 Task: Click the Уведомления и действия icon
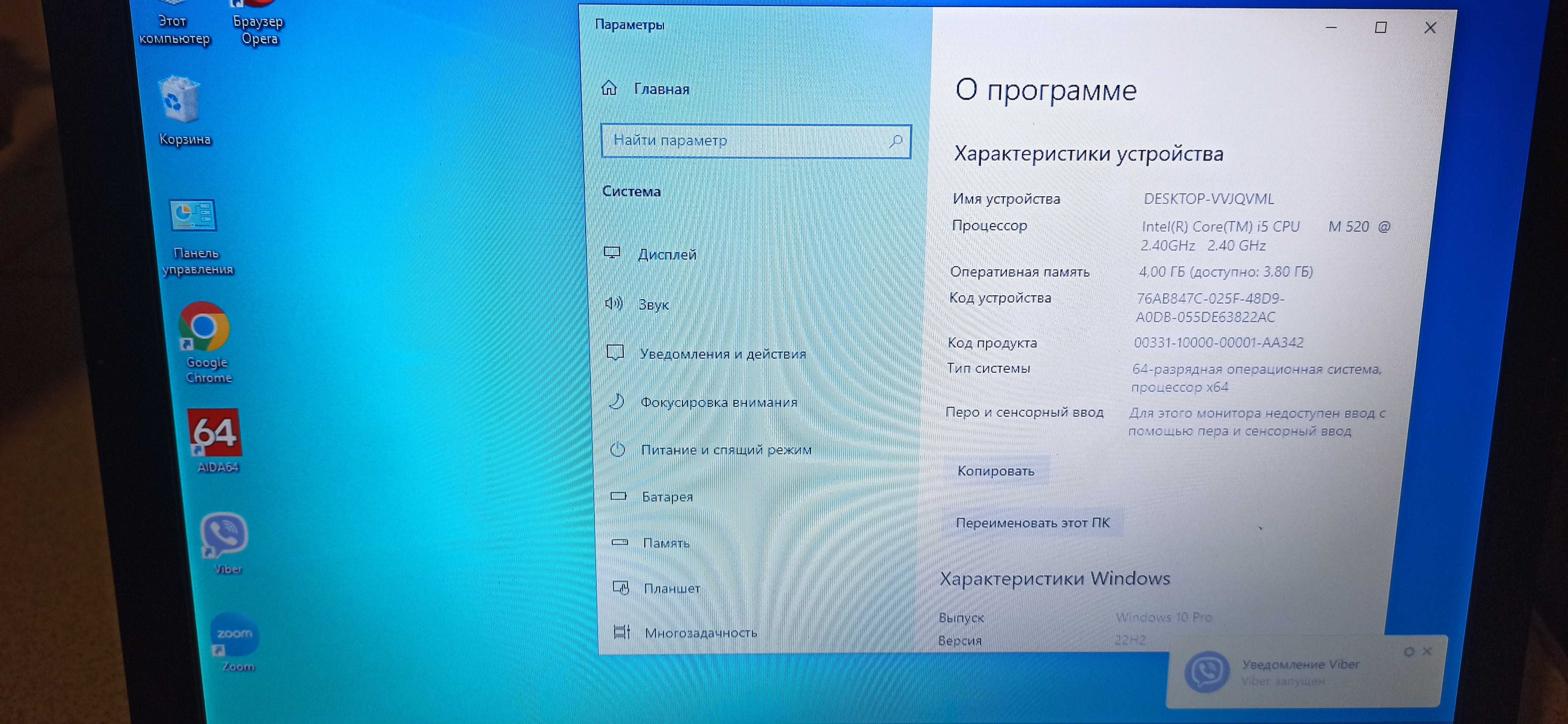[x=615, y=352]
